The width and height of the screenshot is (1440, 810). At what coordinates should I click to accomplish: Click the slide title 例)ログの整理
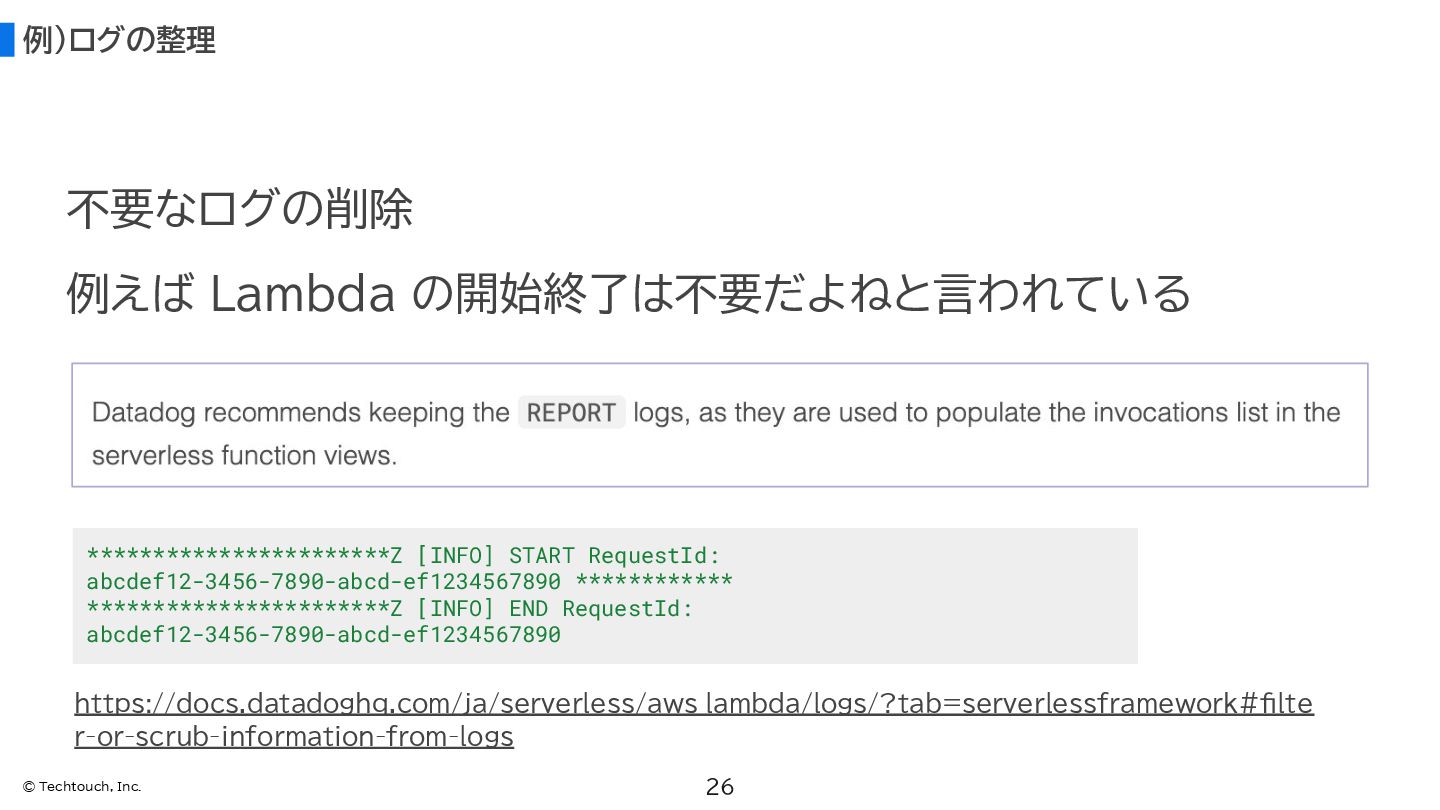pos(119,40)
